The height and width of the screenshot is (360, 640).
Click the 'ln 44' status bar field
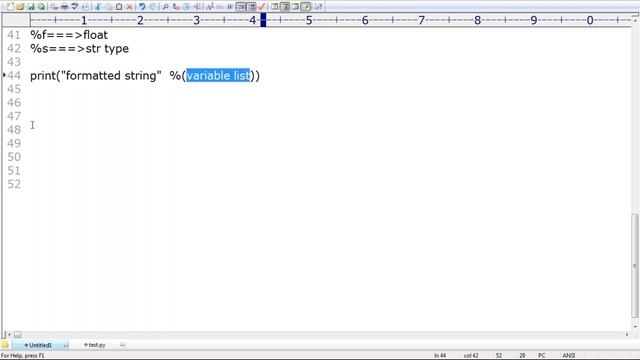(440, 356)
